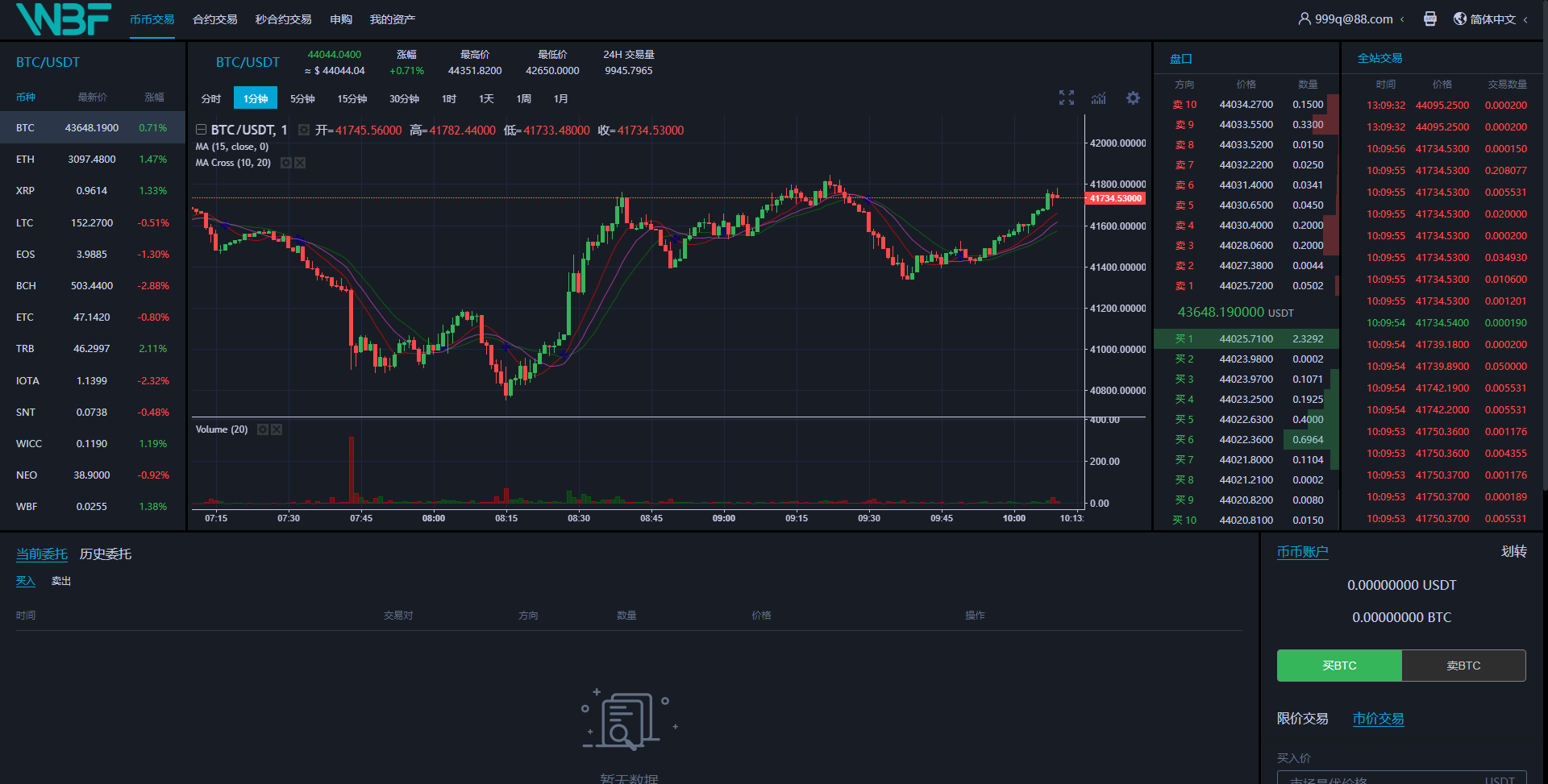
Task: Switch to the 卖BTC sell mode
Action: 1463,666
